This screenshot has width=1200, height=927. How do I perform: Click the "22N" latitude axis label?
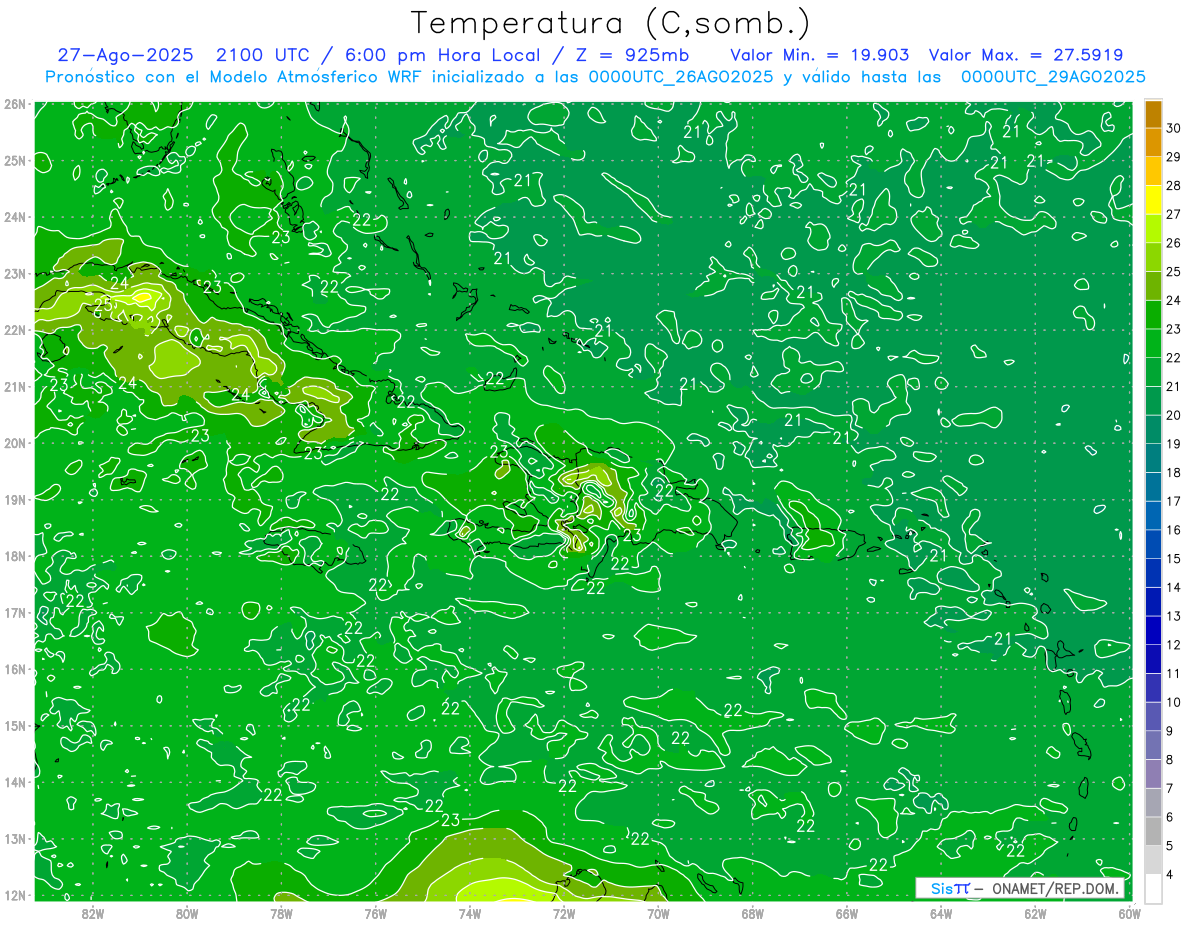click(15, 330)
